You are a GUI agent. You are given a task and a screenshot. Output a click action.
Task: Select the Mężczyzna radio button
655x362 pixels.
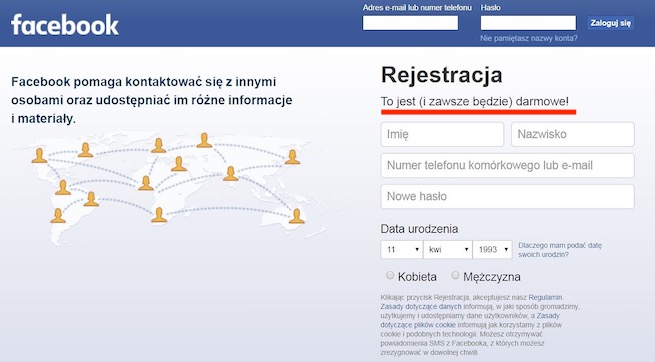point(455,275)
